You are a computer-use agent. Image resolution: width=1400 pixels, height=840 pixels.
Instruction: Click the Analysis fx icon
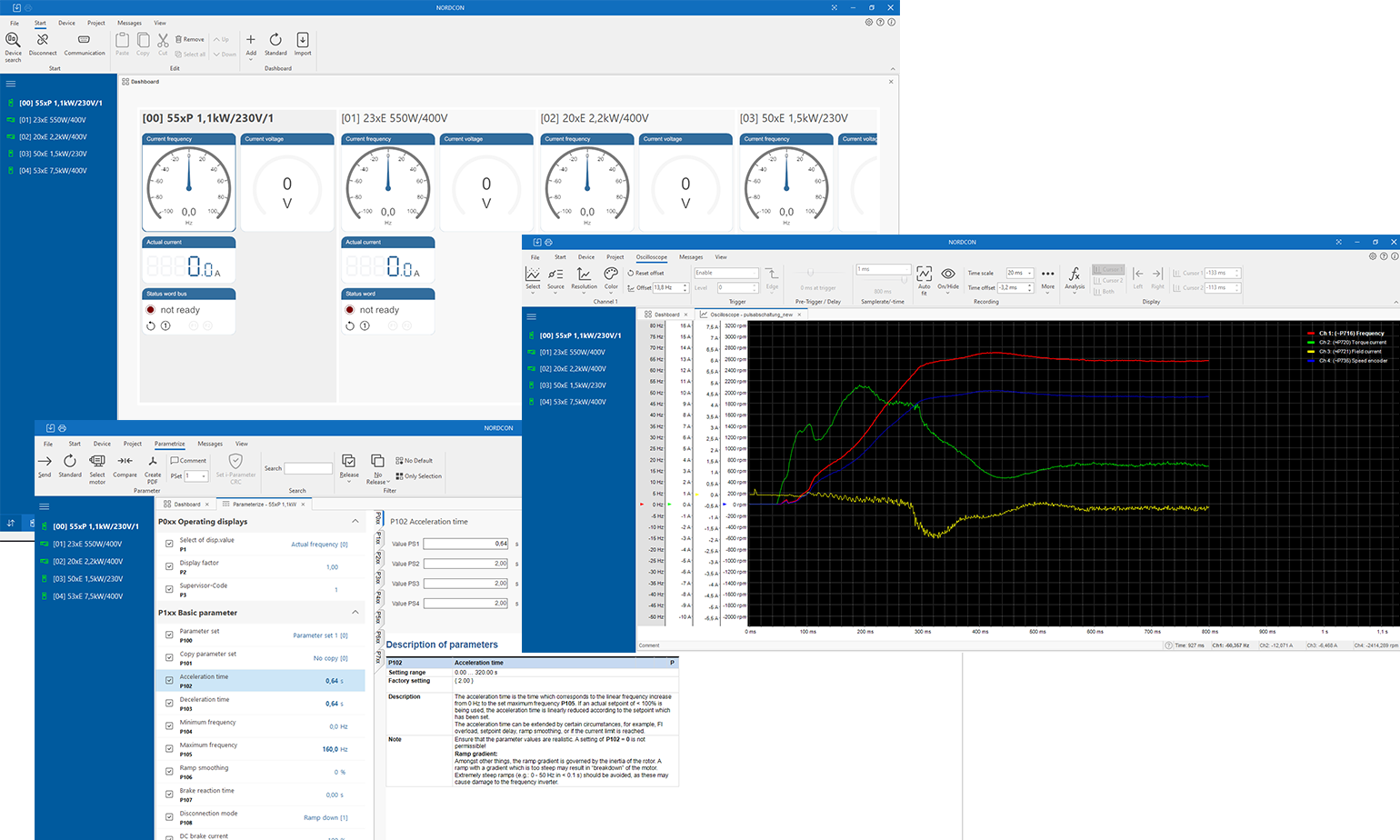click(x=1075, y=274)
